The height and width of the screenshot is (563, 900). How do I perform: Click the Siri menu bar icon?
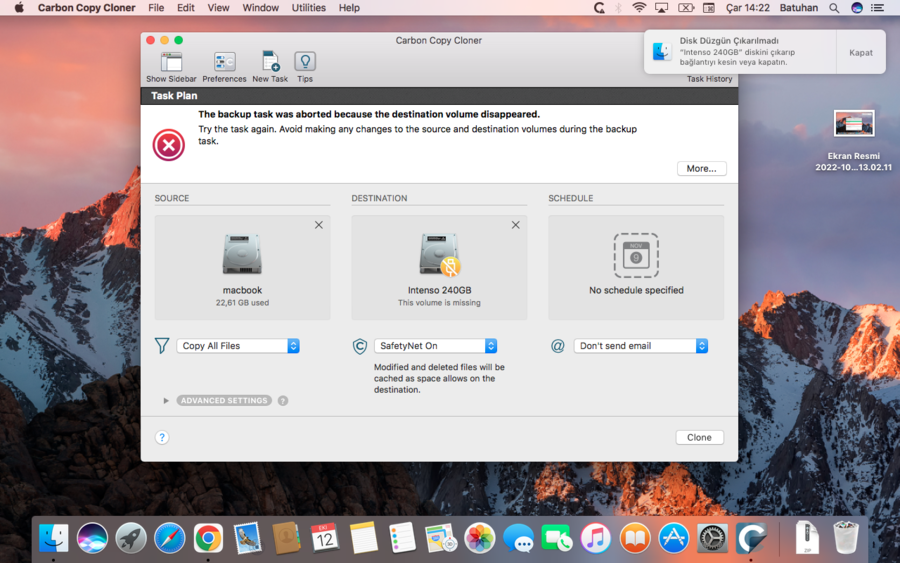click(856, 7)
